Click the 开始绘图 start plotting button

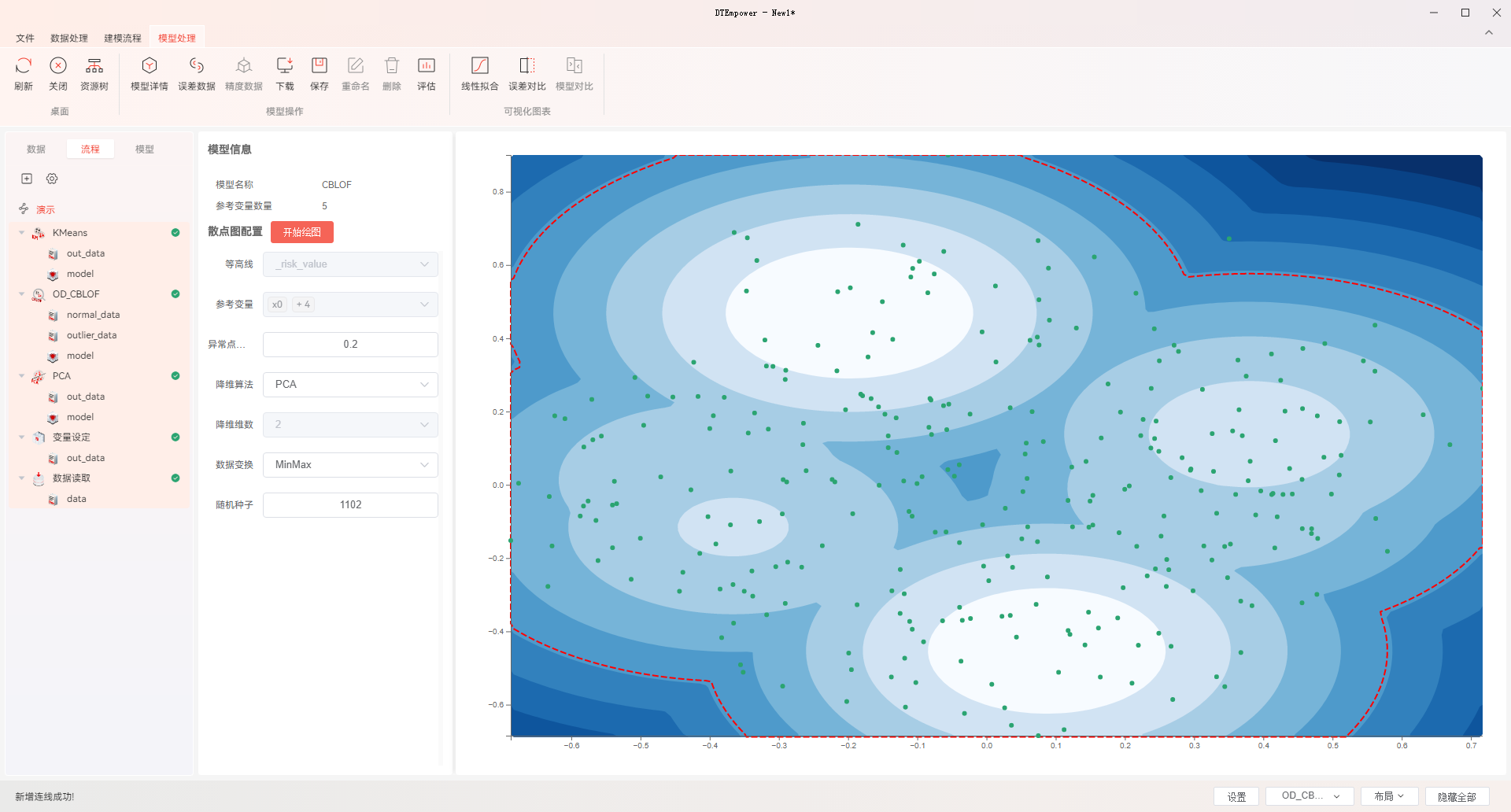302,232
